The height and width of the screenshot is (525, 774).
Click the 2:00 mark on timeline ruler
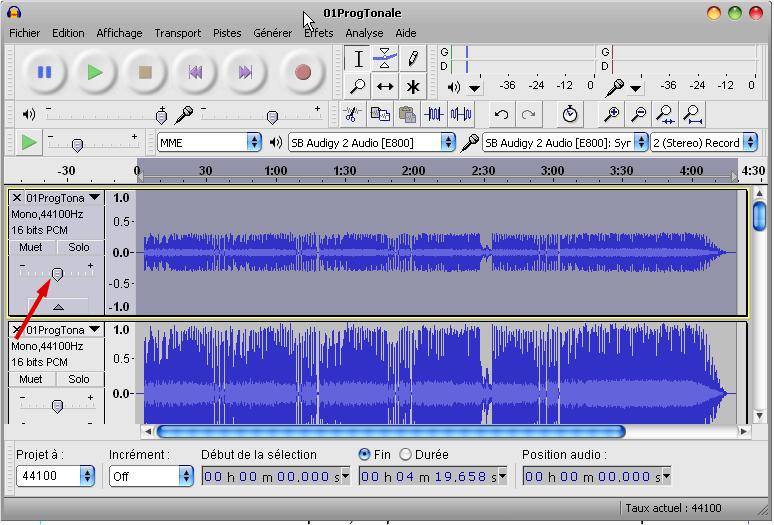pyautogui.click(x=413, y=171)
